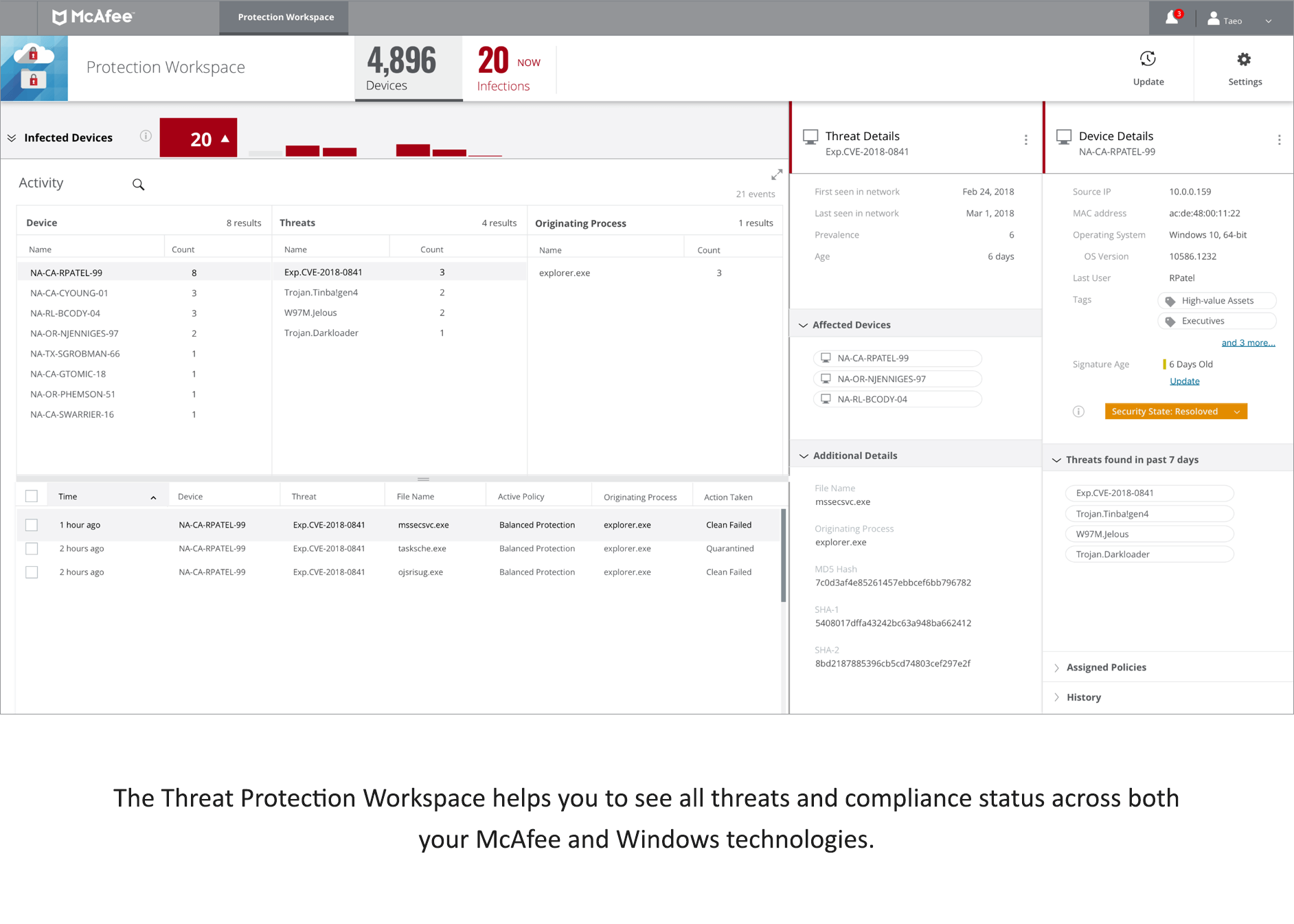The width and height of the screenshot is (1294, 924).
Task: Click the Activity search magnifier icon
Action: (x=138, y=184)
